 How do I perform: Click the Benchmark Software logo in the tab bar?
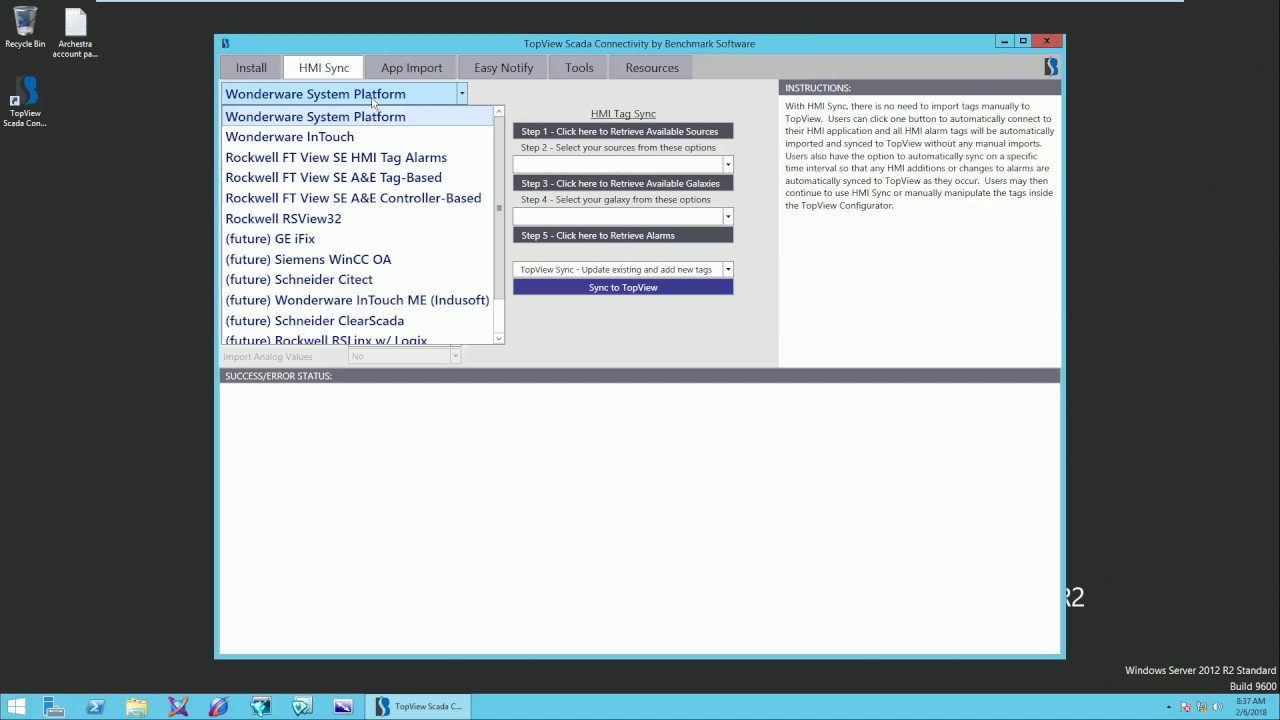pos(1051,67)
